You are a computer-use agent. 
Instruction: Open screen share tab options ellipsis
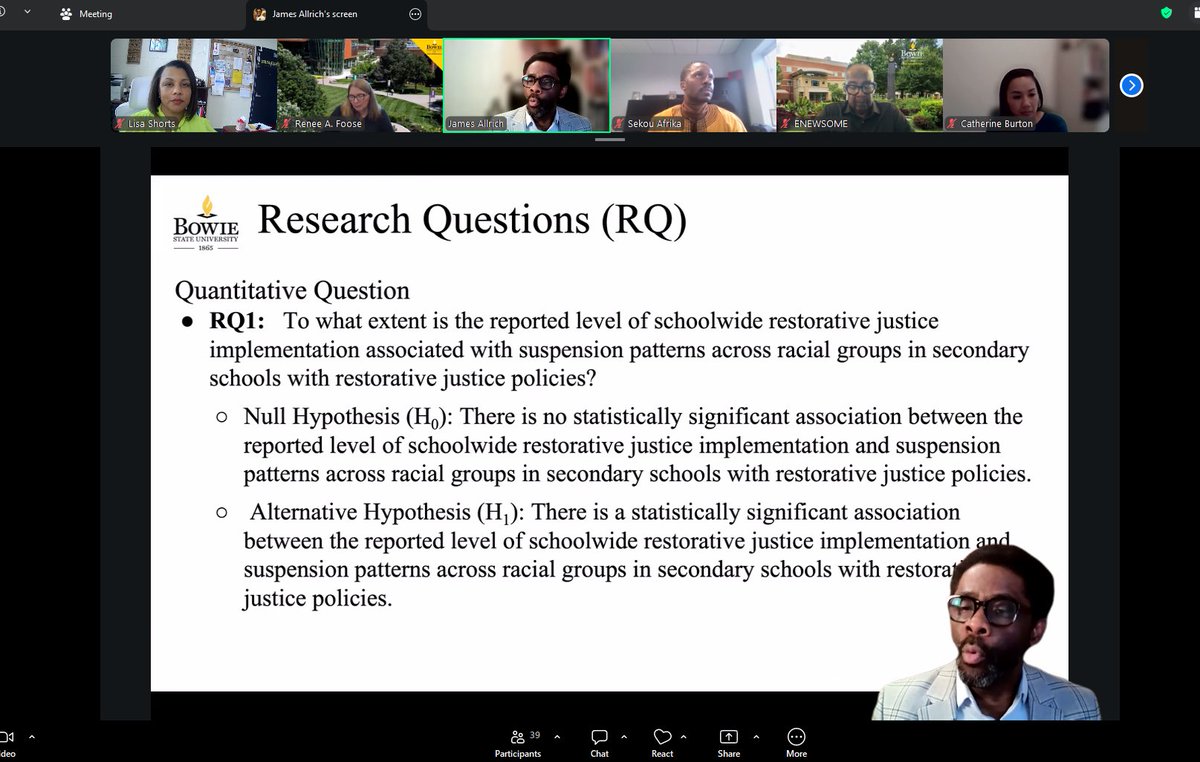coord(415,14)
